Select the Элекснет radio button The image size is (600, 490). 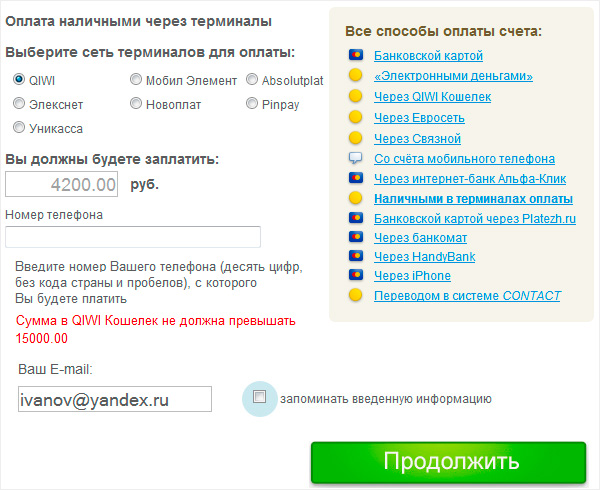[x=19, y=103]
